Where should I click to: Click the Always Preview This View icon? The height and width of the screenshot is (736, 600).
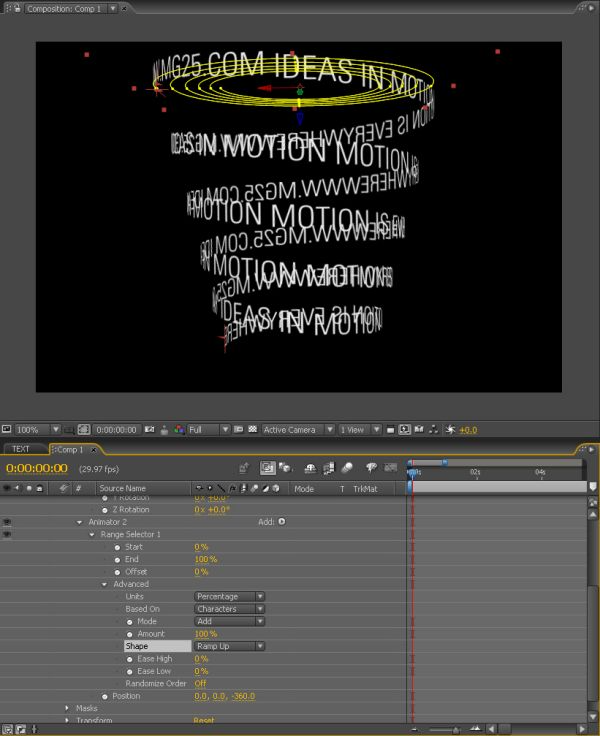click(x=7, y=429)
